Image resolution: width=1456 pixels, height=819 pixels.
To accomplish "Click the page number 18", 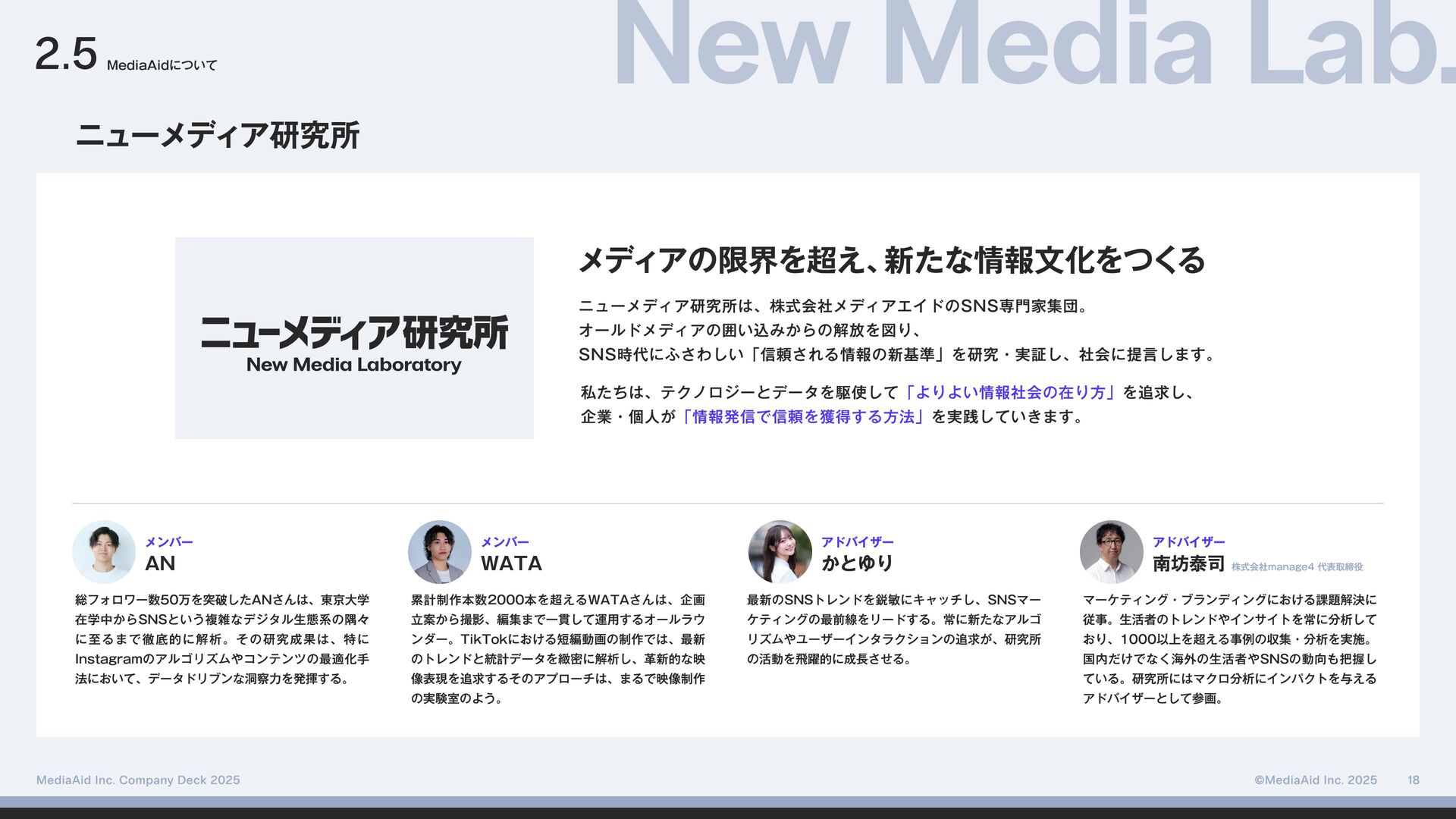I will click(x=1413, y=780).
